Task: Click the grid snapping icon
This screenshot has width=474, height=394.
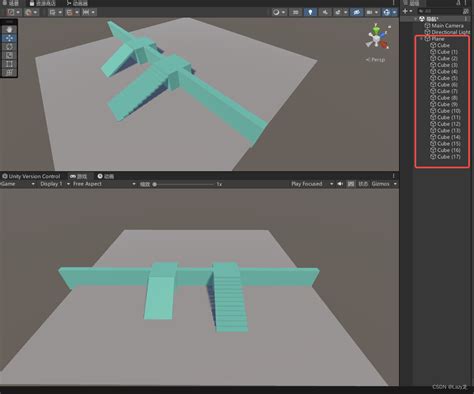Action: click(x=69, y=12)
